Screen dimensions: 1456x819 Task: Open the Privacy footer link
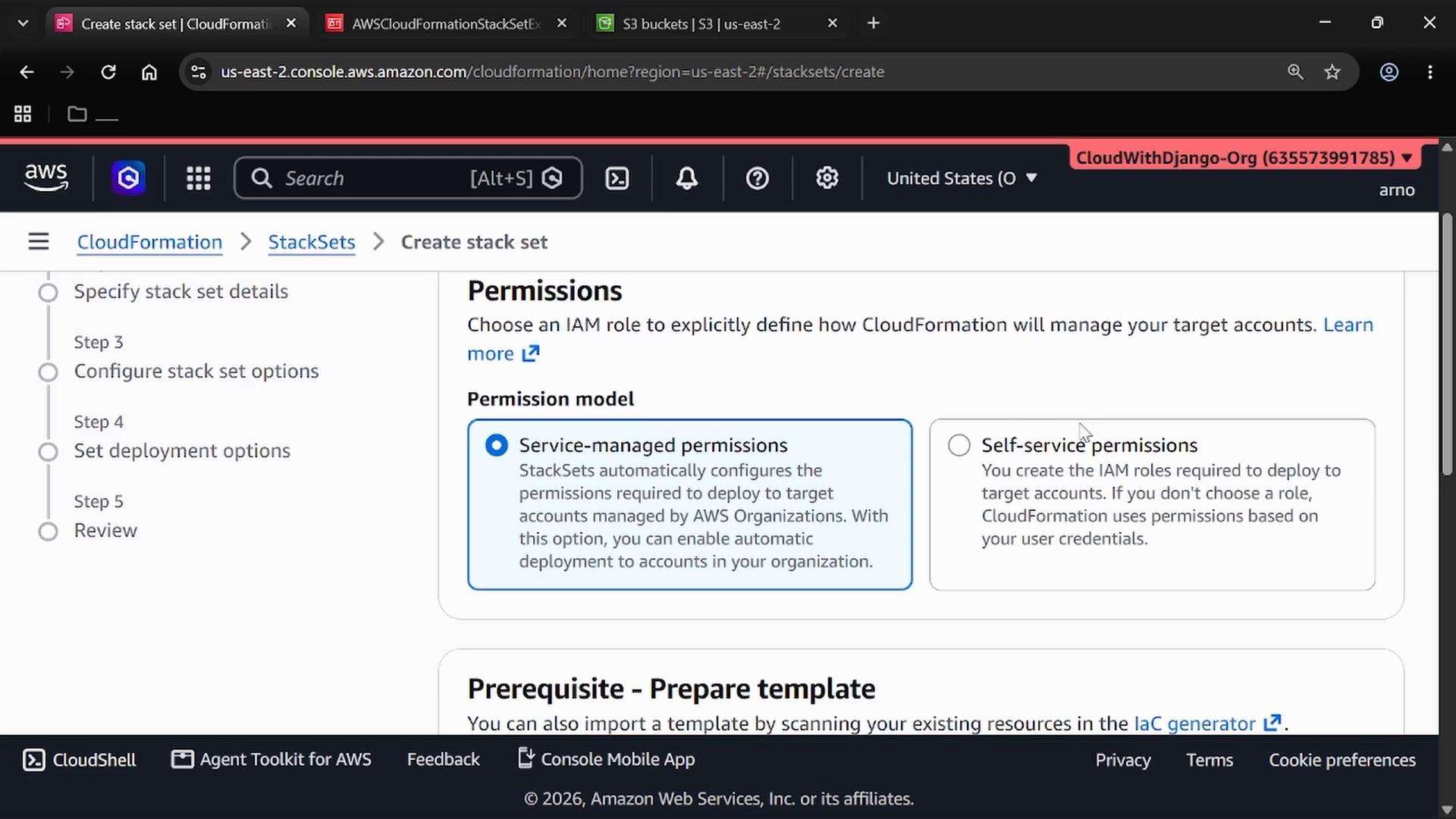tap(1123, 760)
